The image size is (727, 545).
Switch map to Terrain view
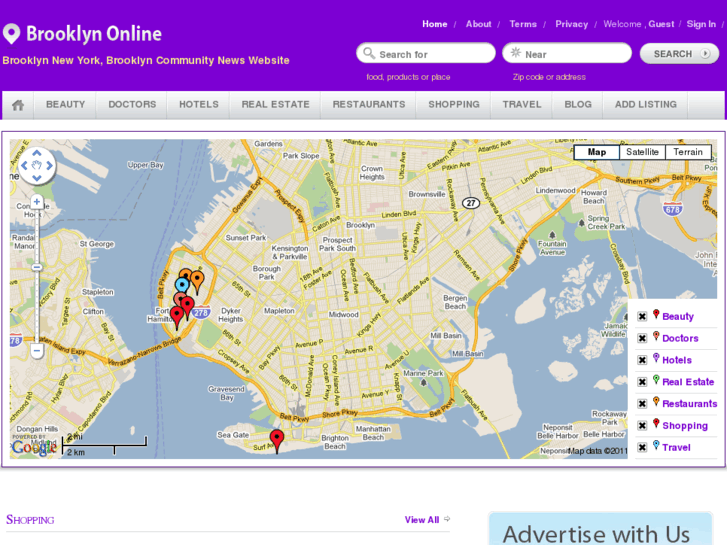click(x=688, y=152)
